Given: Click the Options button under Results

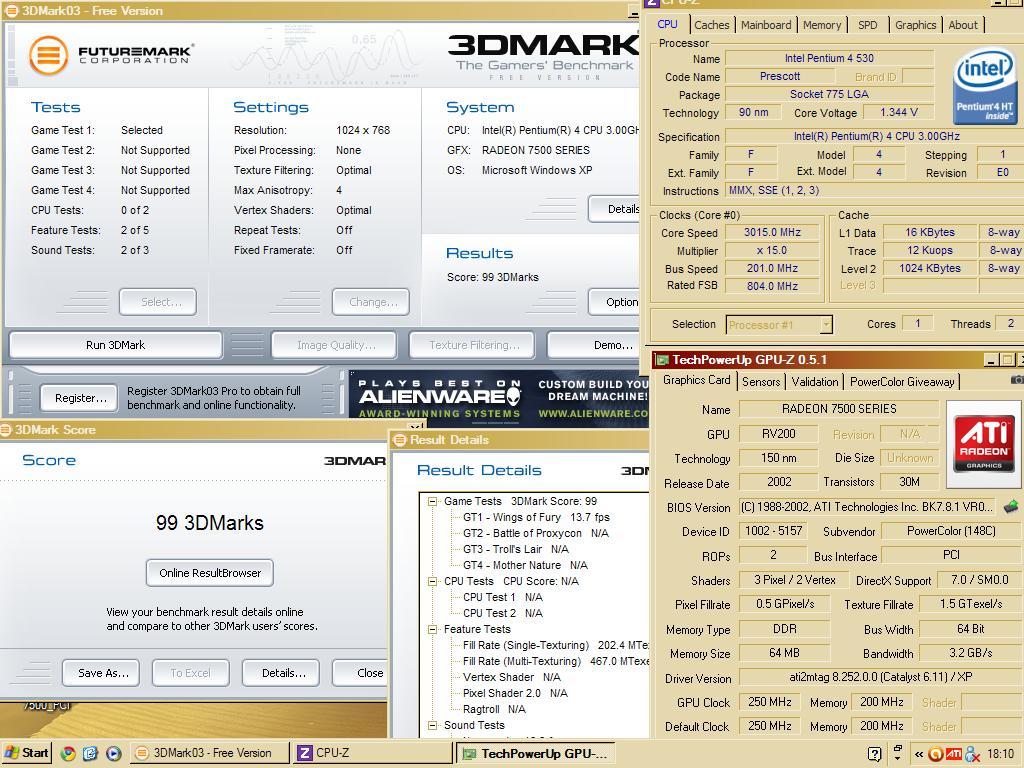Looking at the screenshot, I should point(615,302).
